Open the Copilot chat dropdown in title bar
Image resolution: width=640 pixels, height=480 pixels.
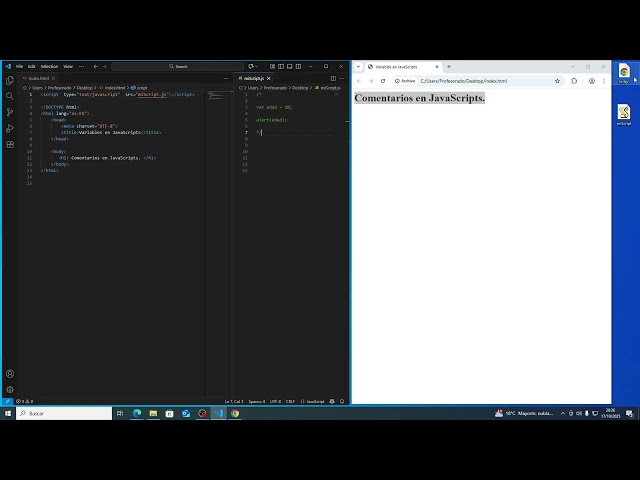pyautogui.click(x=253, y=66)
